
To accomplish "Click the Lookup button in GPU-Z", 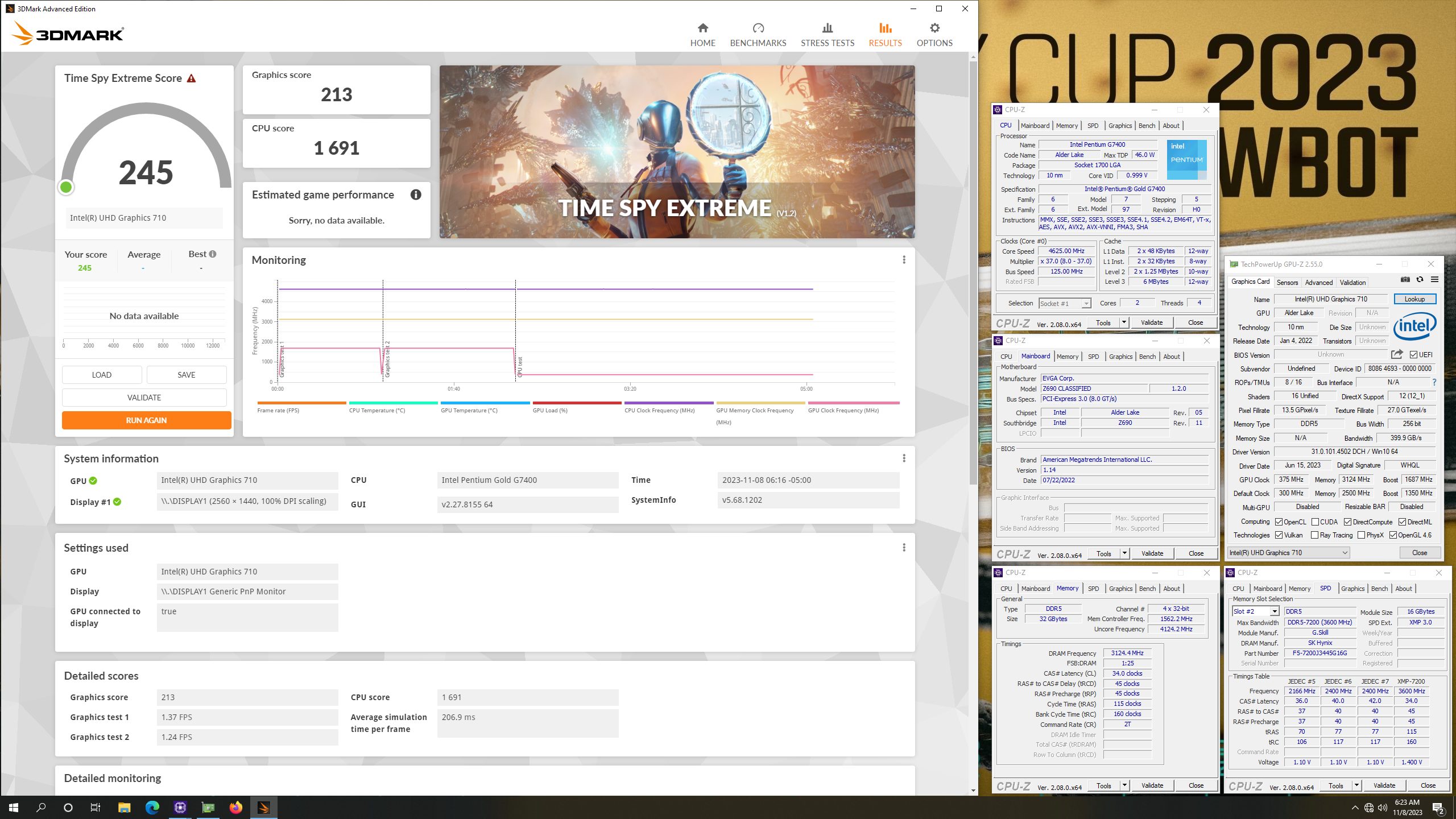I will tap(1414, 299).
